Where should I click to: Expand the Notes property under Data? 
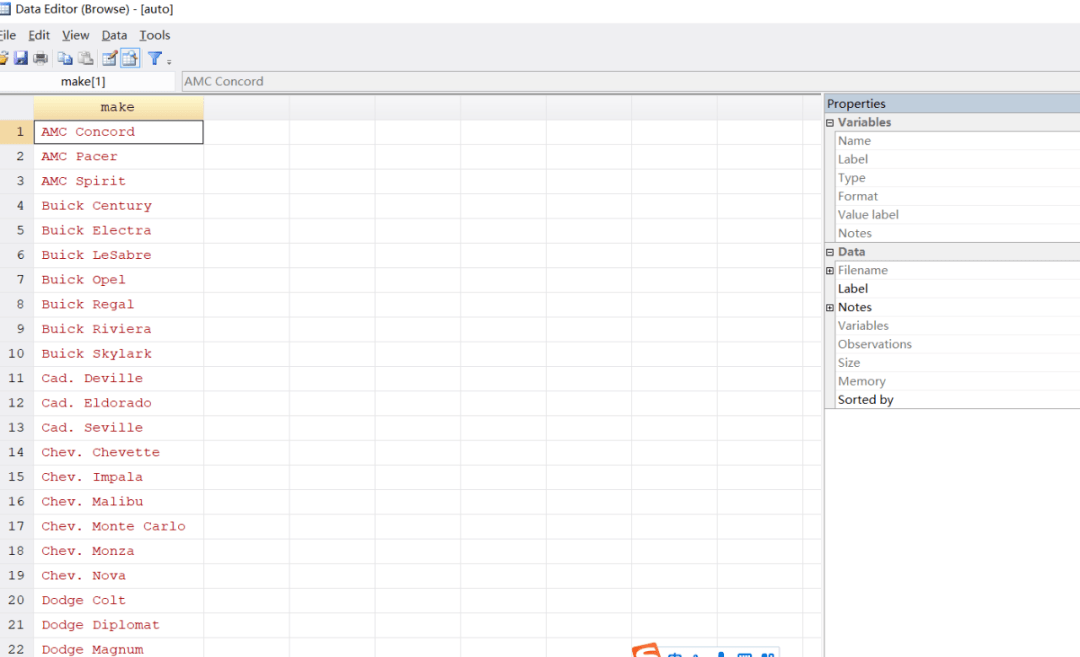(830, 308)
